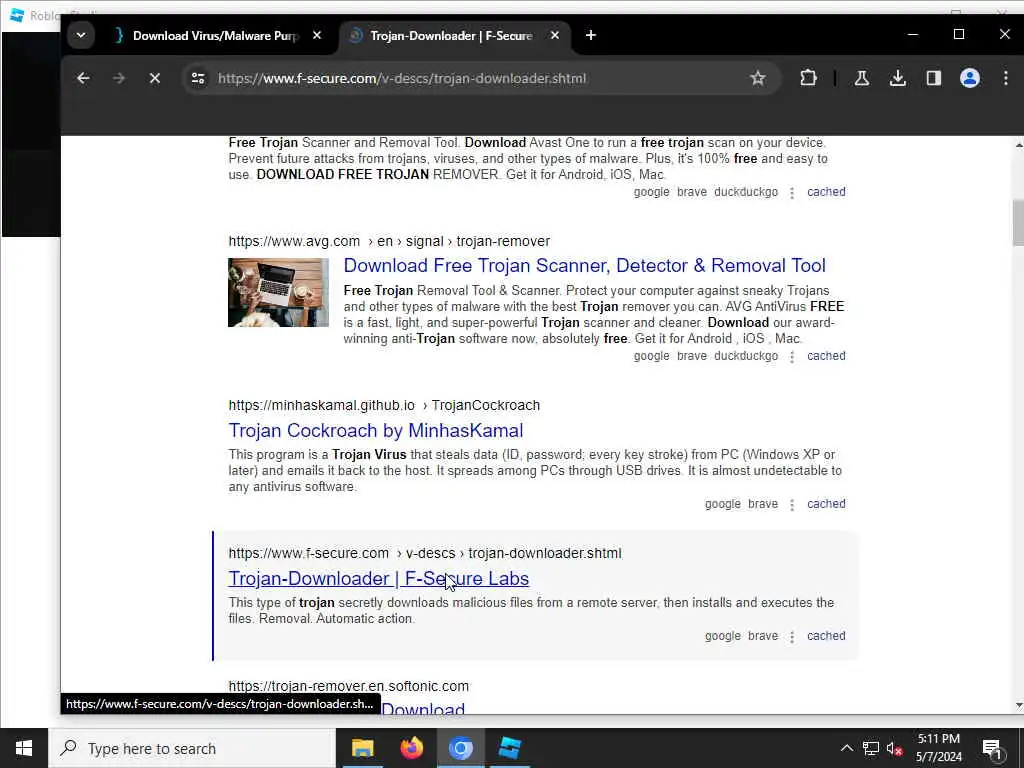Open cached version of F-Secure result
The height and width of the screenshot is (768, 1024).
826,635
